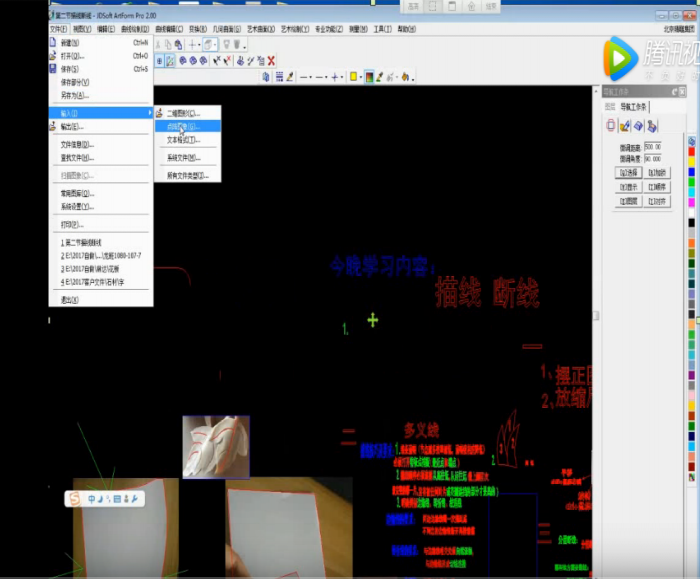Image resolution: width=700 pixels, height=579 pixels.
Task: Expand the 输入 submenu arrow
Action: (150, 113)
